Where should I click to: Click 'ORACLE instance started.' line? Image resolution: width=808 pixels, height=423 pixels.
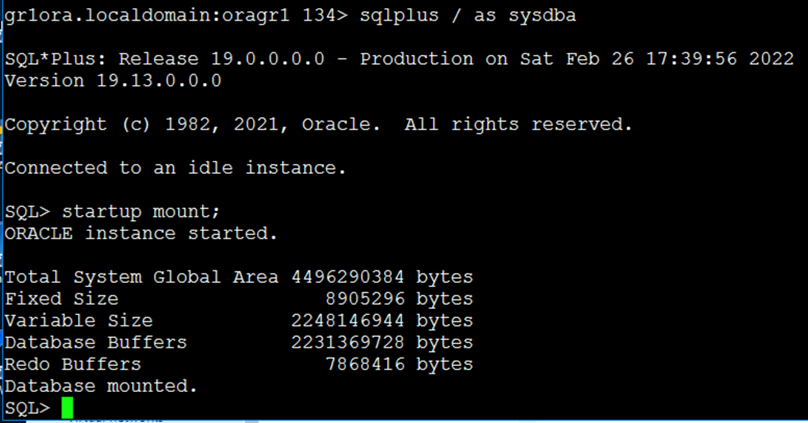tap(141, 234)
